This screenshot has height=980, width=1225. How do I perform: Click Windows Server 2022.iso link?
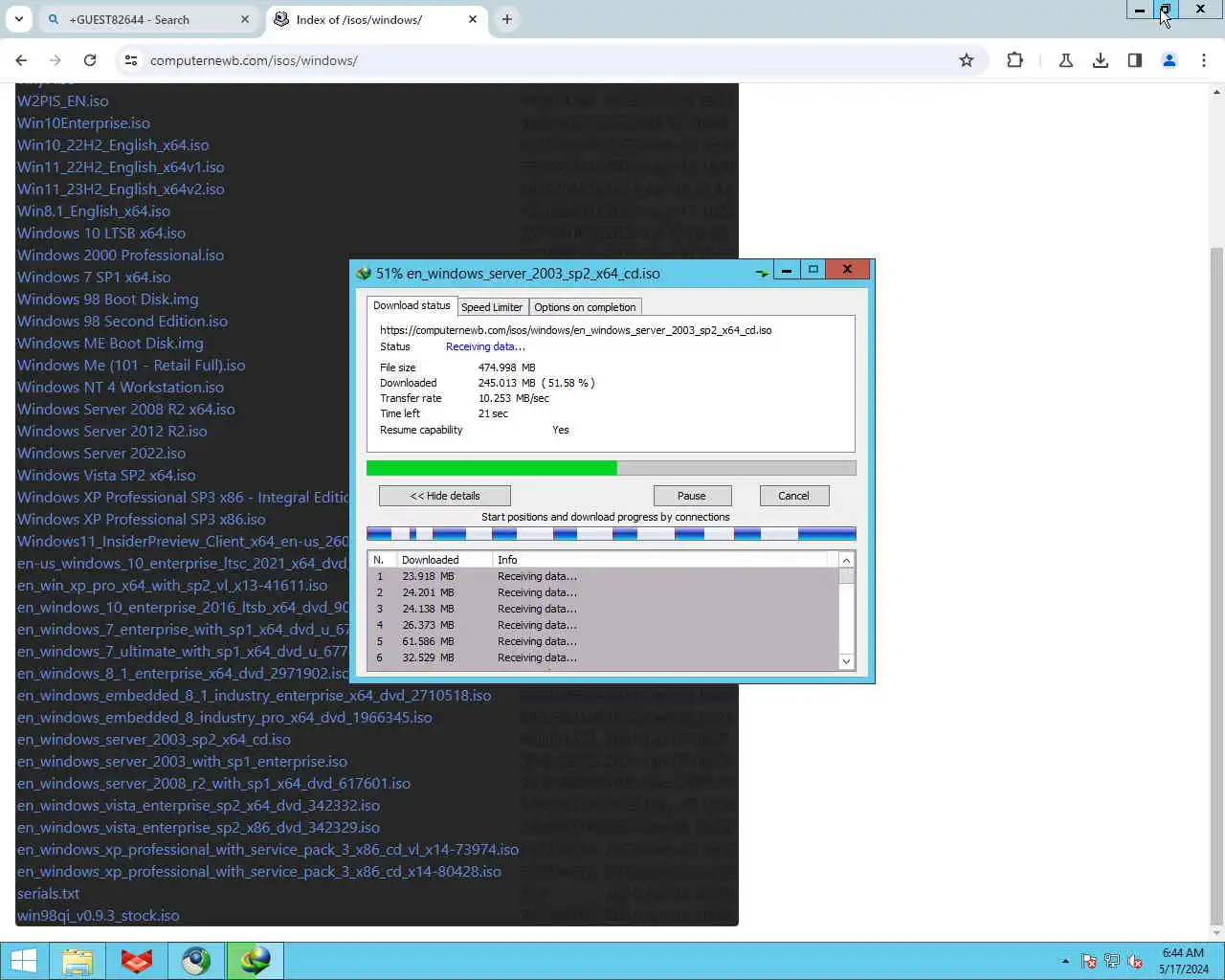click(101, 453)
